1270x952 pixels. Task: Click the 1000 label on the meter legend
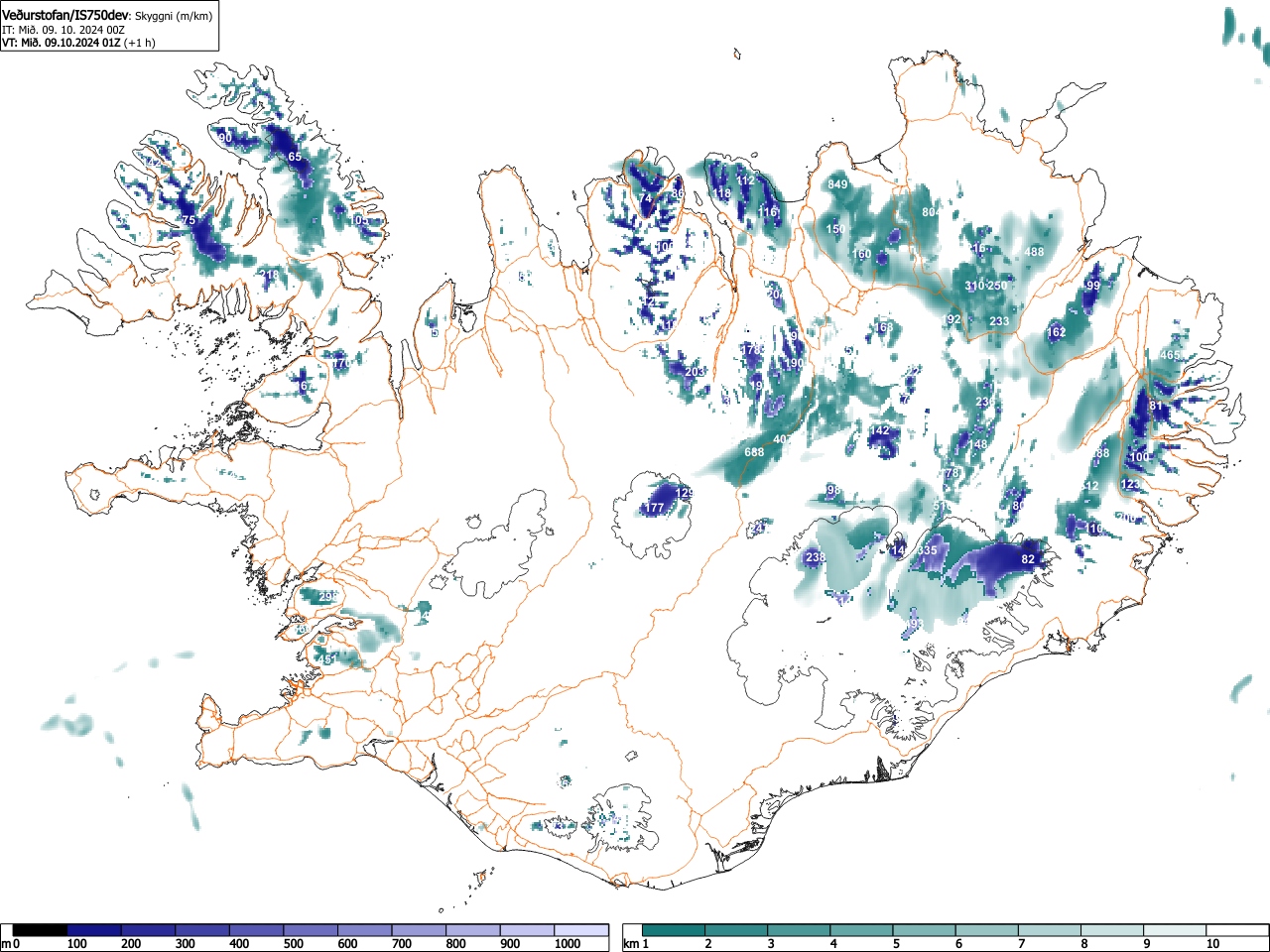click(568, 944)
